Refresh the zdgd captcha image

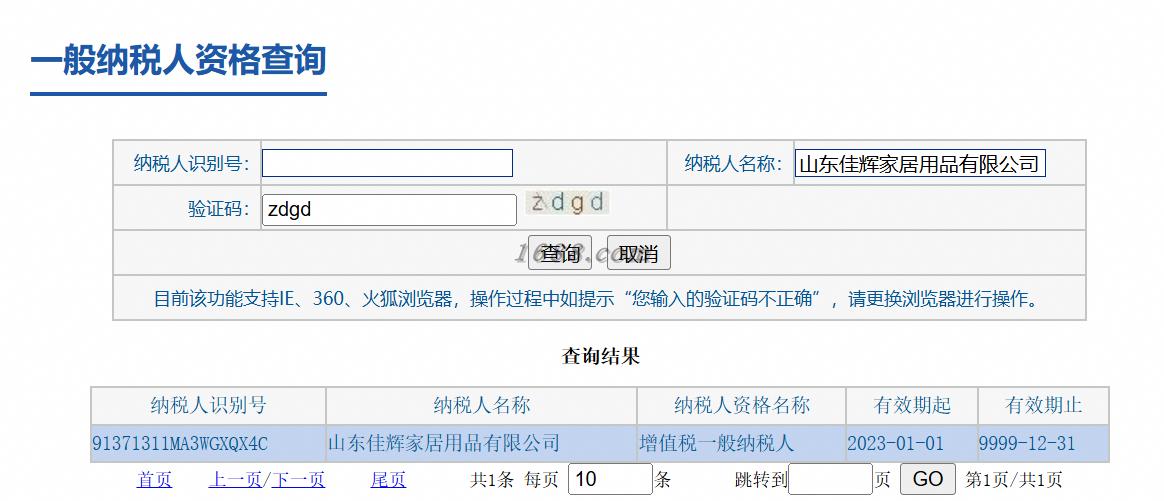pos(568,203)
